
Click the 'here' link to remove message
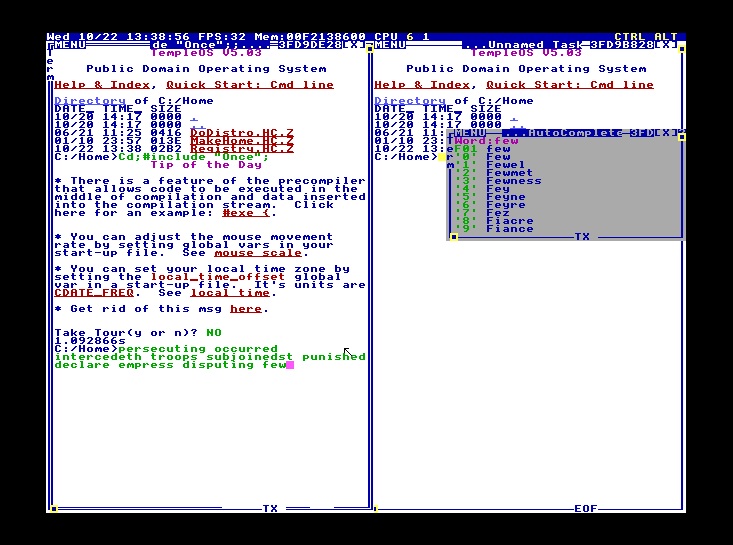(x=246, y=309)
